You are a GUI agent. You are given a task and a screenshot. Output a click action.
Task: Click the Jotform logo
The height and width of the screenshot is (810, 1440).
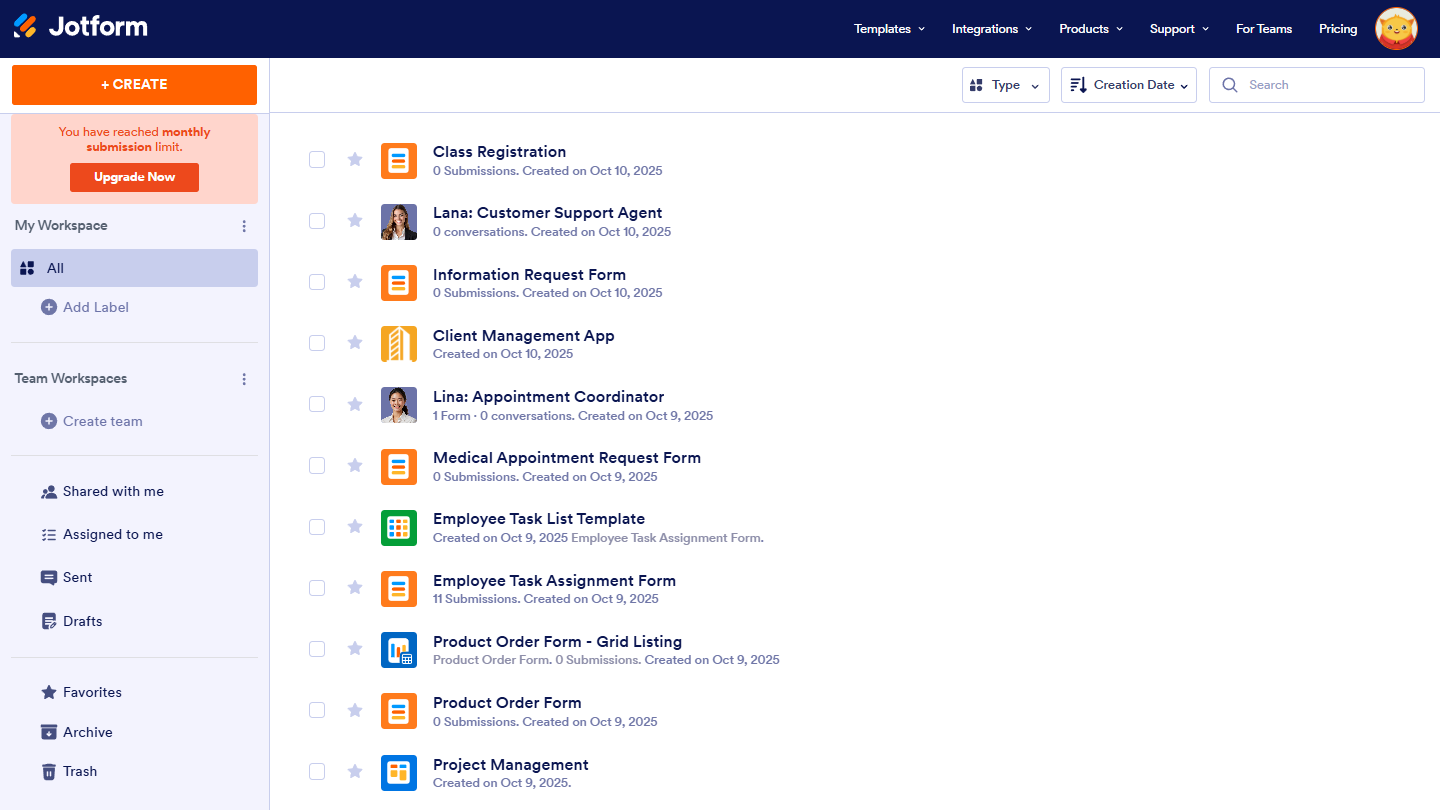(x=80, y=27)
